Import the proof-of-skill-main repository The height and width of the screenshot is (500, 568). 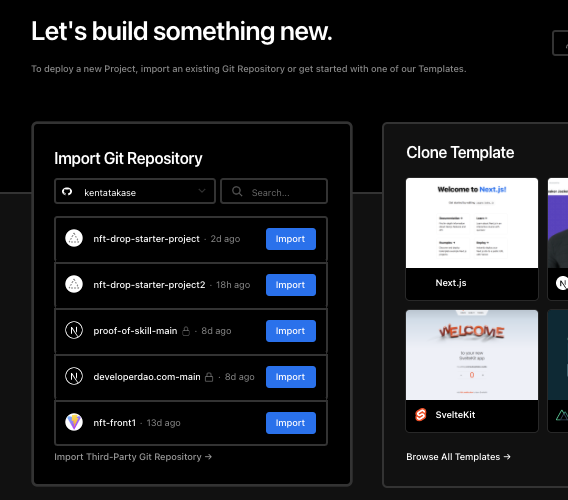tap(291, 331)
